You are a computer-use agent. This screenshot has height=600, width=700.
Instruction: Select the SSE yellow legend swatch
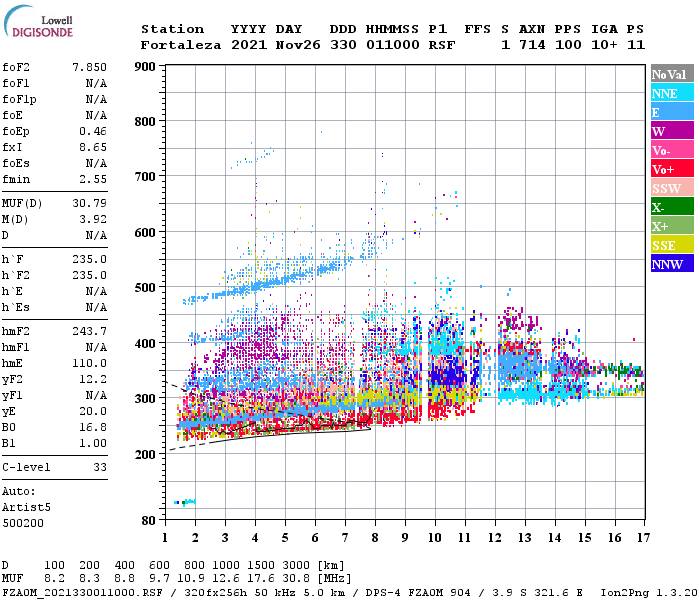coord(672,245)
